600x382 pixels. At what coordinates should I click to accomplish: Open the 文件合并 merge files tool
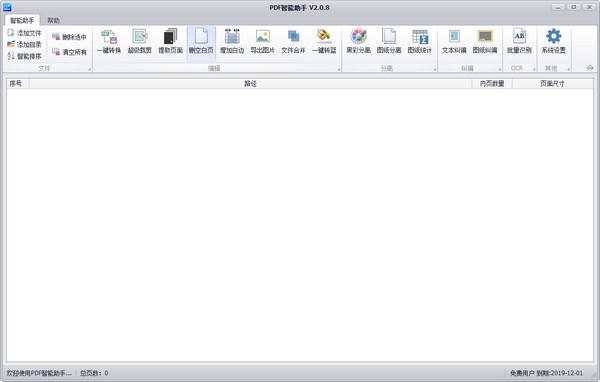point(293,42)
